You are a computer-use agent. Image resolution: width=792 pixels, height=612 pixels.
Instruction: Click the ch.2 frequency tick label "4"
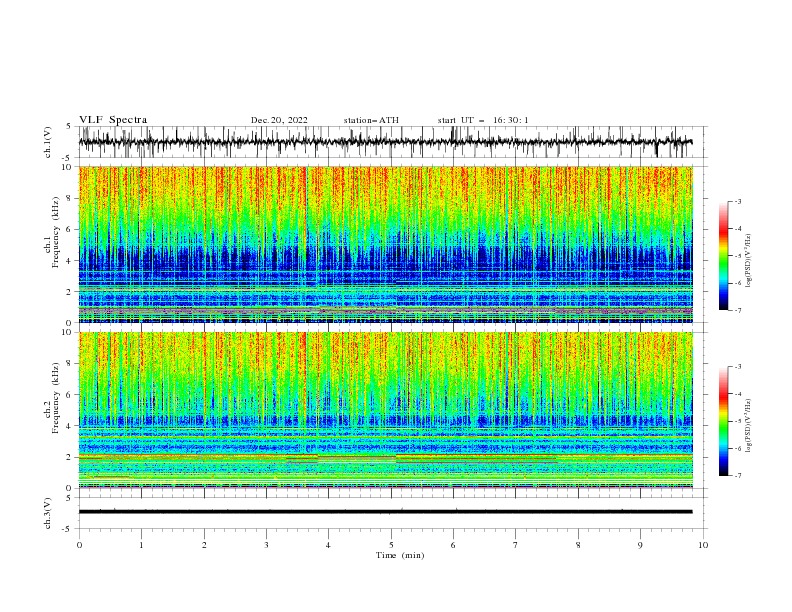coord(70,426)
